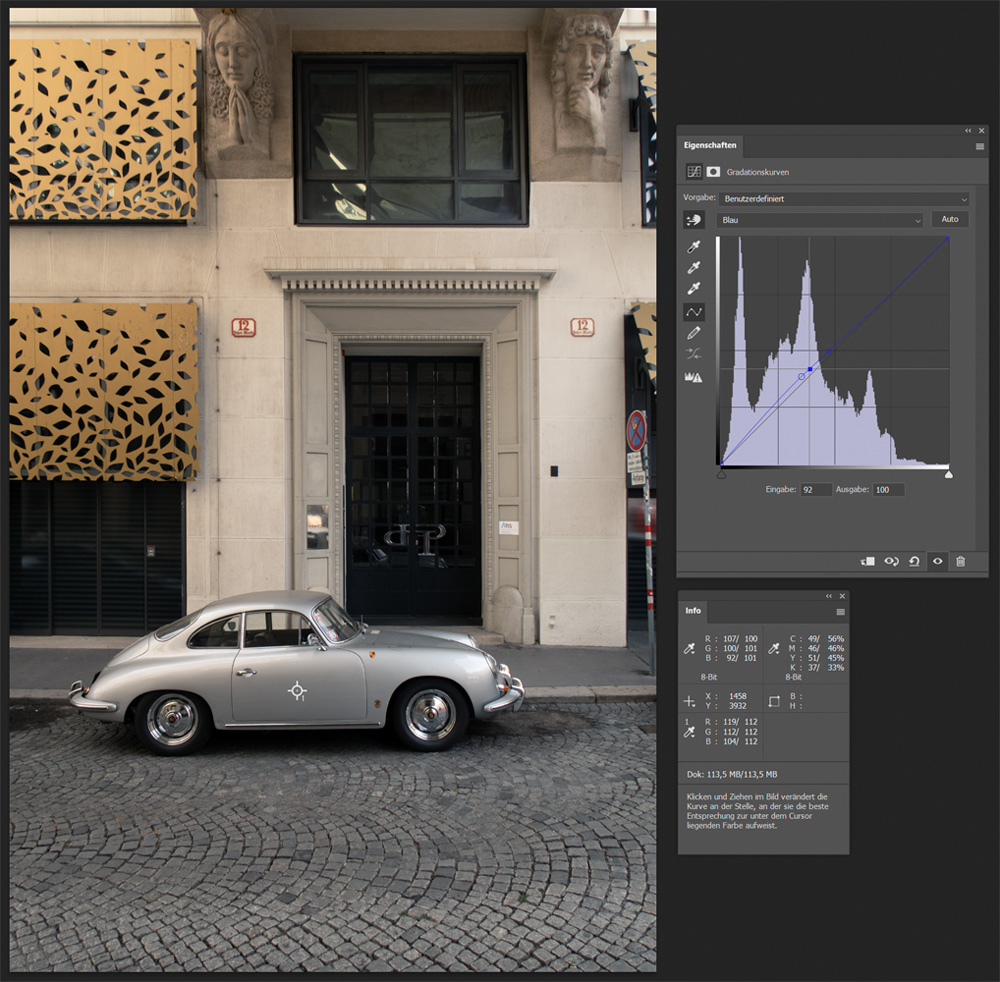This screenshot has width=1000, height=982.
Task: Pick the black point eyedropper in Curves
Action: point(693,247)
